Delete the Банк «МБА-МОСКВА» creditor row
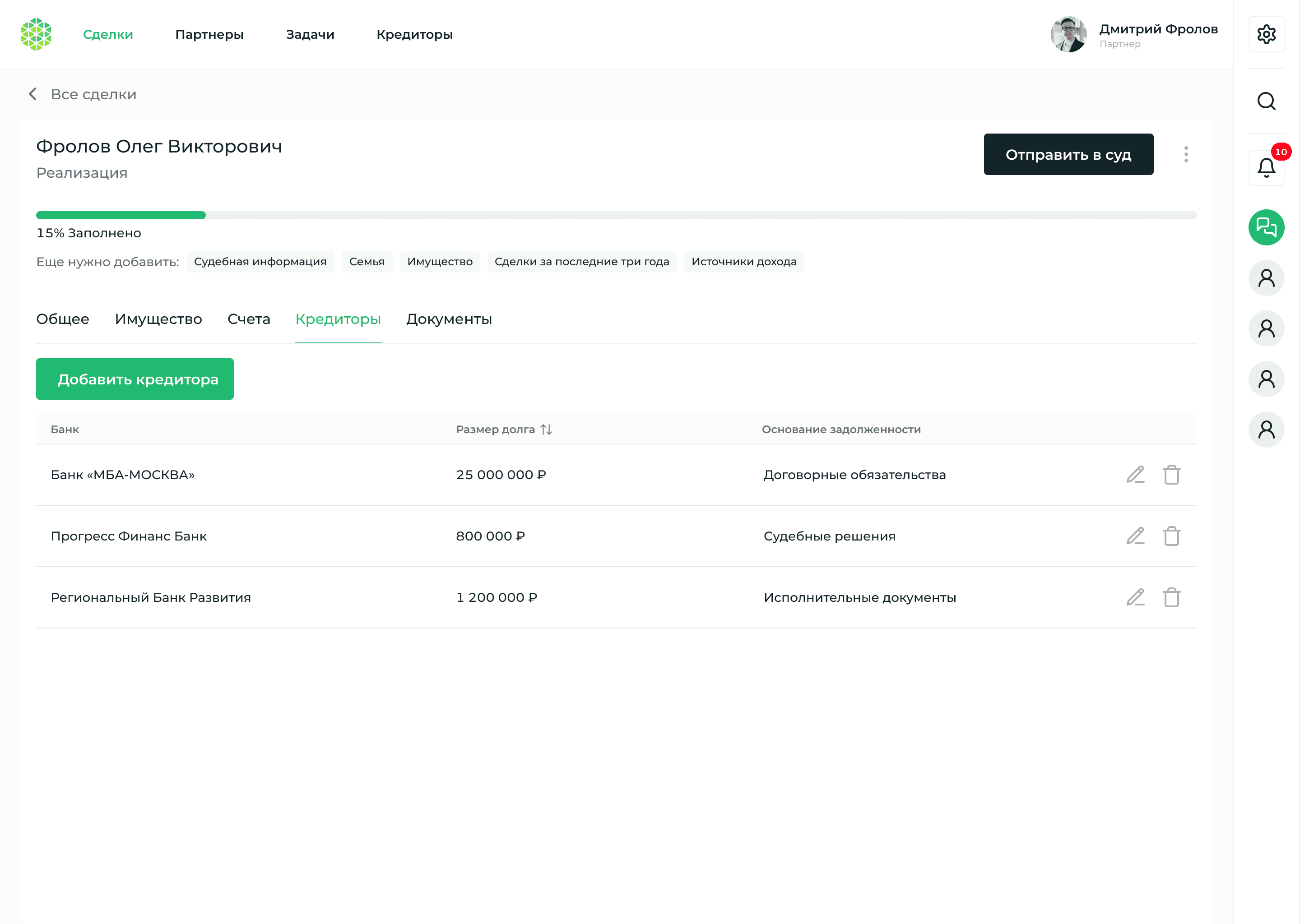The width and height of the screenshot is (1300, 924). click(1171, 475)
